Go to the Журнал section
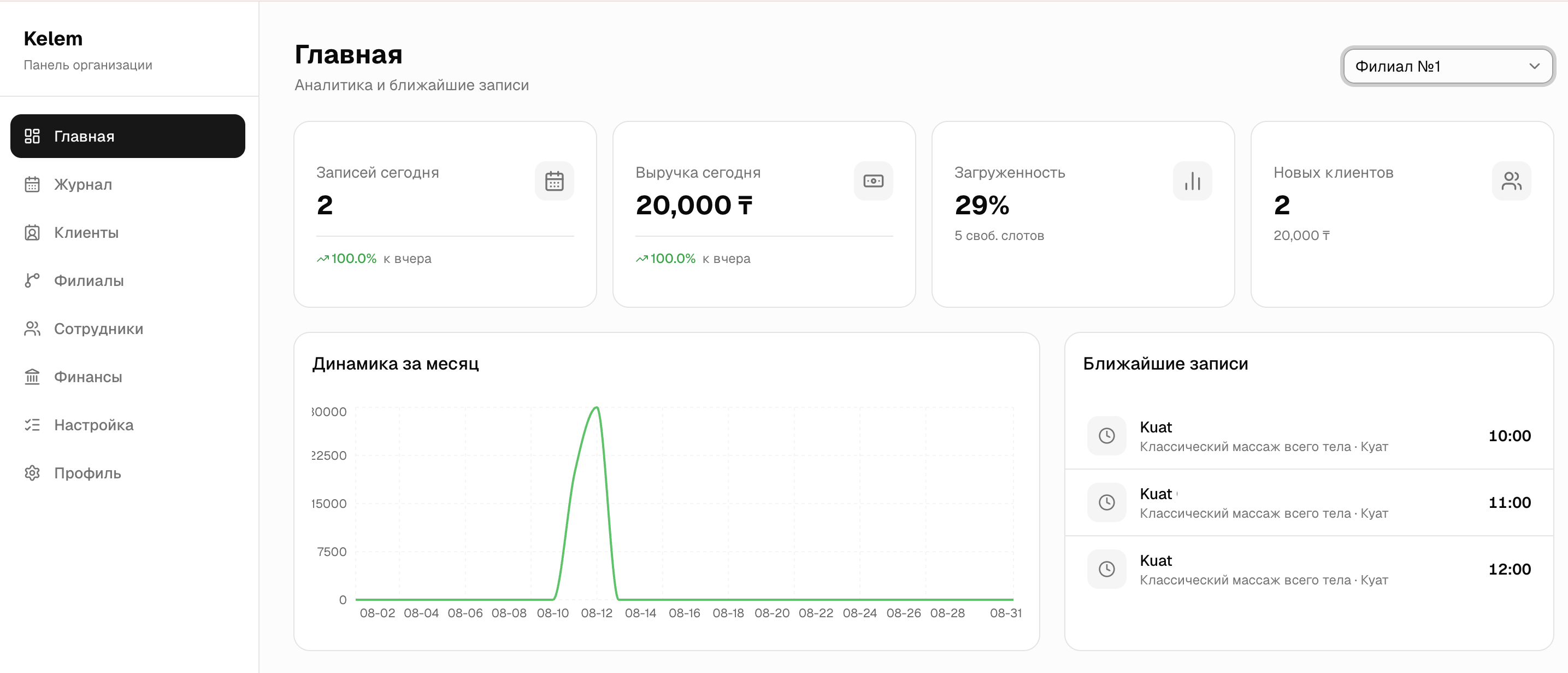Screen dimensions: 1568x673 coord(128,184)
